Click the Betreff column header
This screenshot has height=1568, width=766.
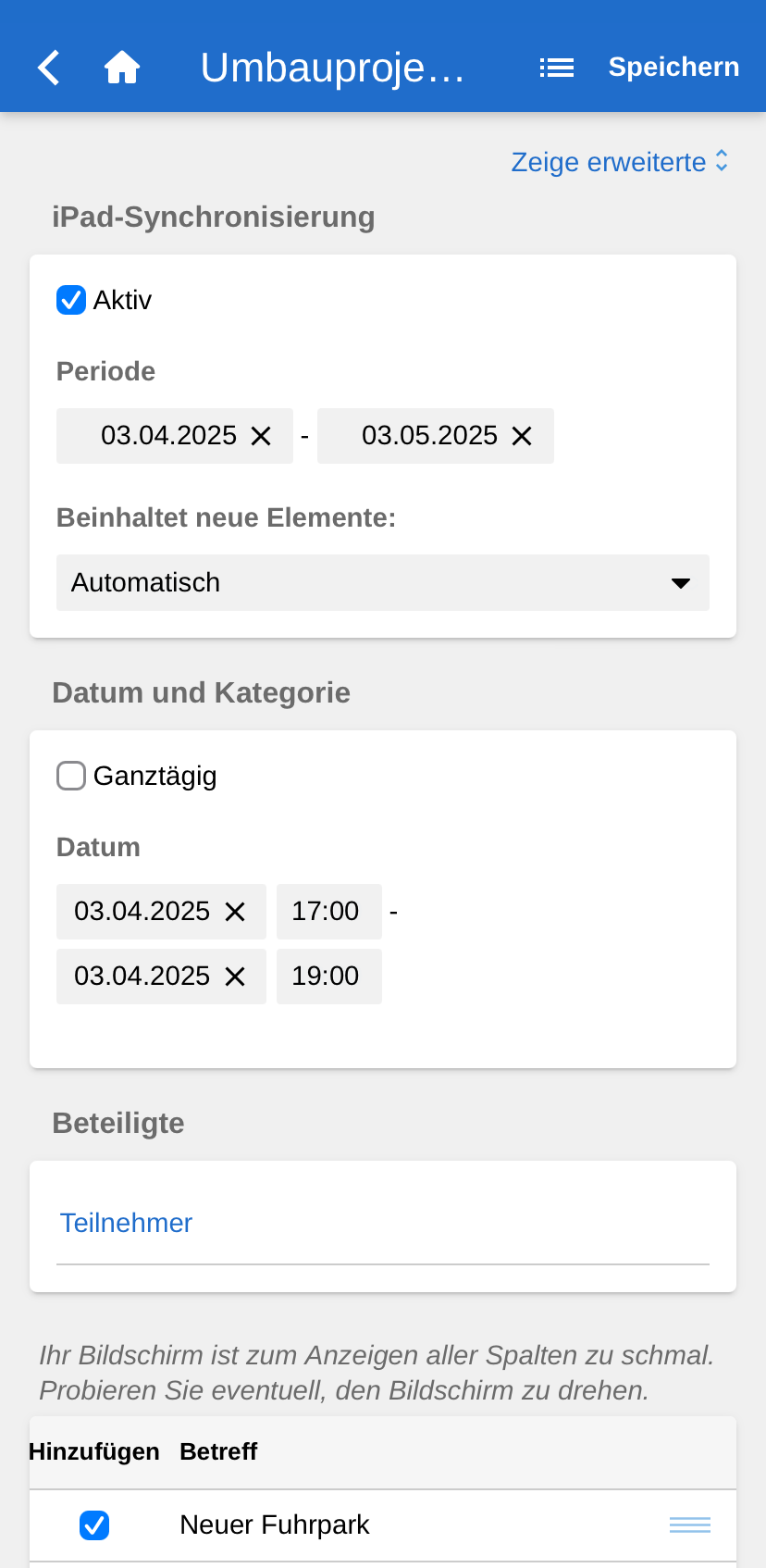coord(218,1451)
